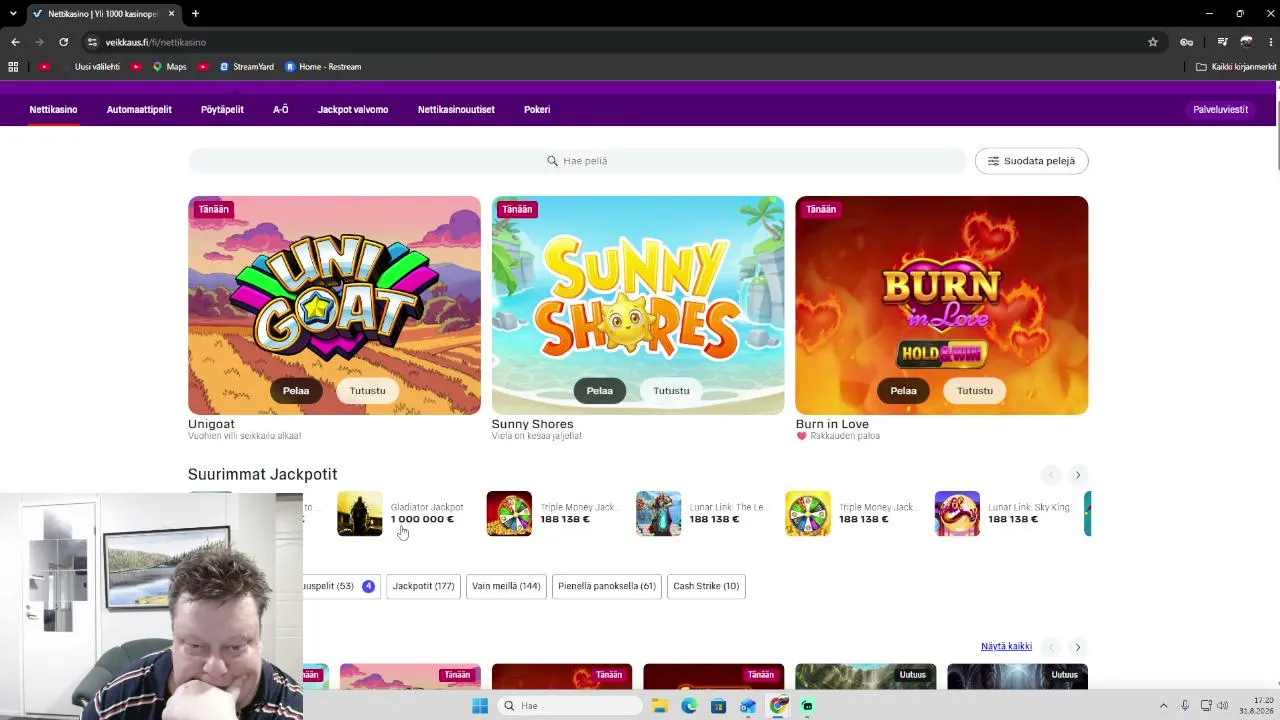Select the Cash Strike (10) filter chip
This screenshot has height=720, width=1280.
[x=706, y=586]
